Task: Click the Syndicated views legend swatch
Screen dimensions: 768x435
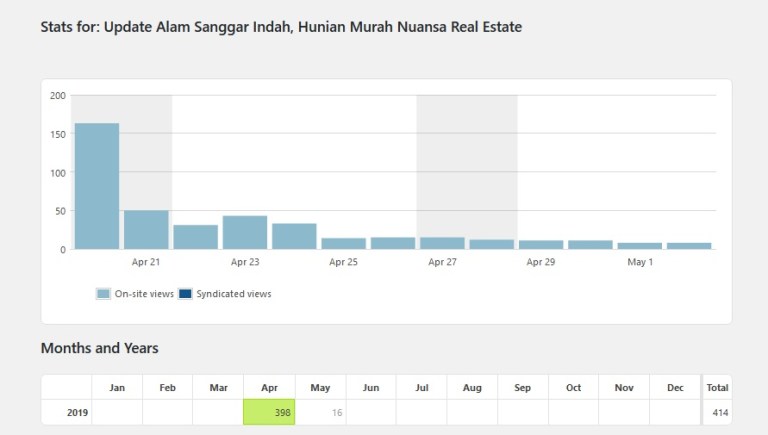Action: (186, 294)
